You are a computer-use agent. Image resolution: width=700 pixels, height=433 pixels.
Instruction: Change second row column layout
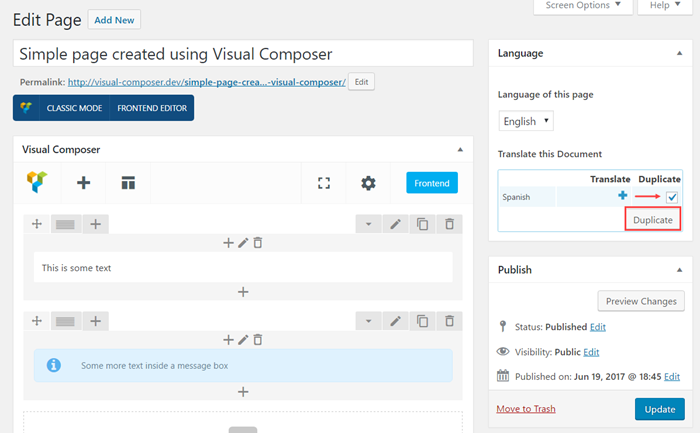click(x=65, y=321)
